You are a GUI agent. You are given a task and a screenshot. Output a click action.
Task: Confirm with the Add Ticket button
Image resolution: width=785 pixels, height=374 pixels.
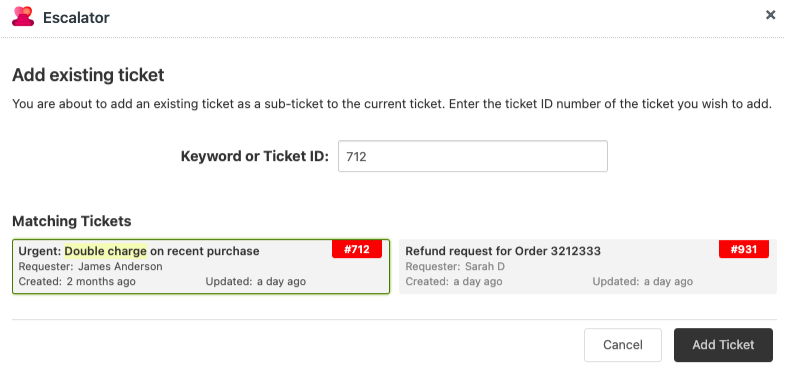coord(723,345)
